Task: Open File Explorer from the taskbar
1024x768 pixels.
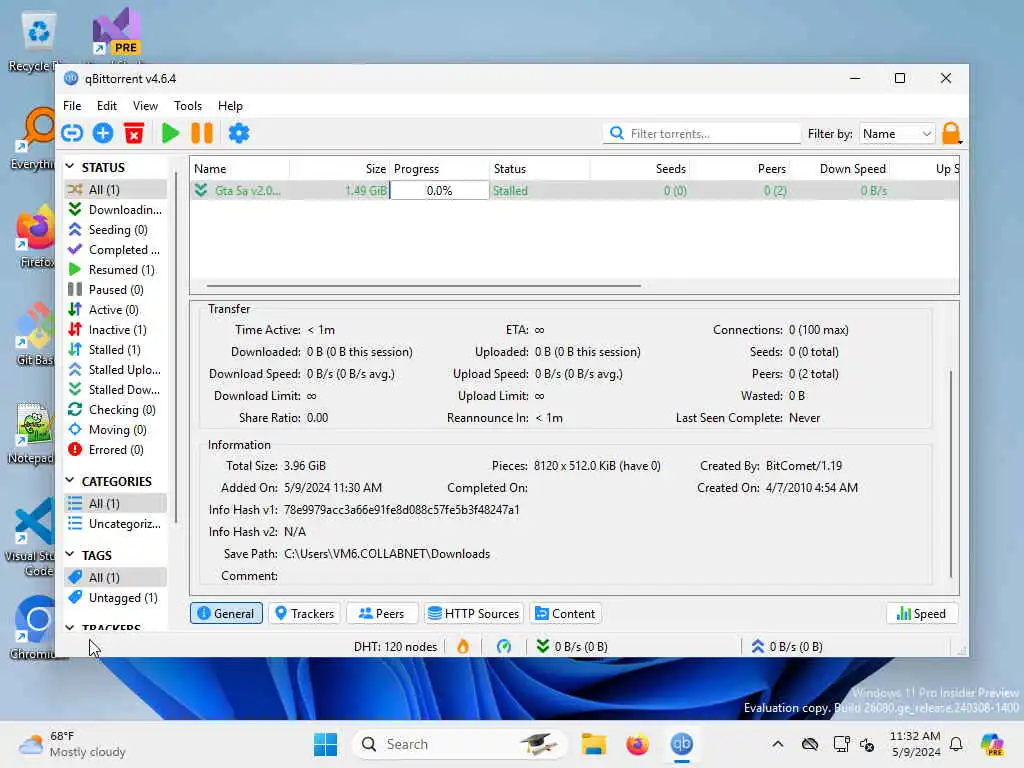Action: (594, 744)
